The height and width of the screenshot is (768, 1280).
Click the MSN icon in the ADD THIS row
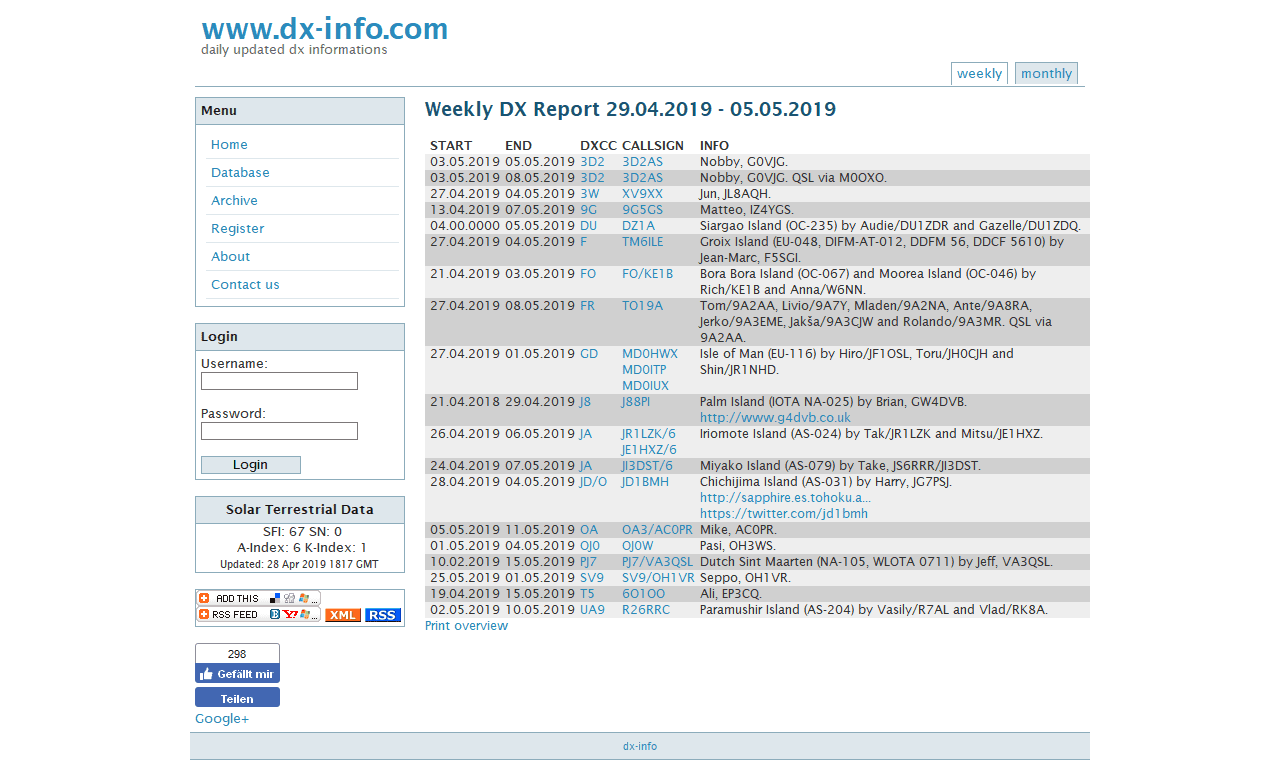[303, 598]
